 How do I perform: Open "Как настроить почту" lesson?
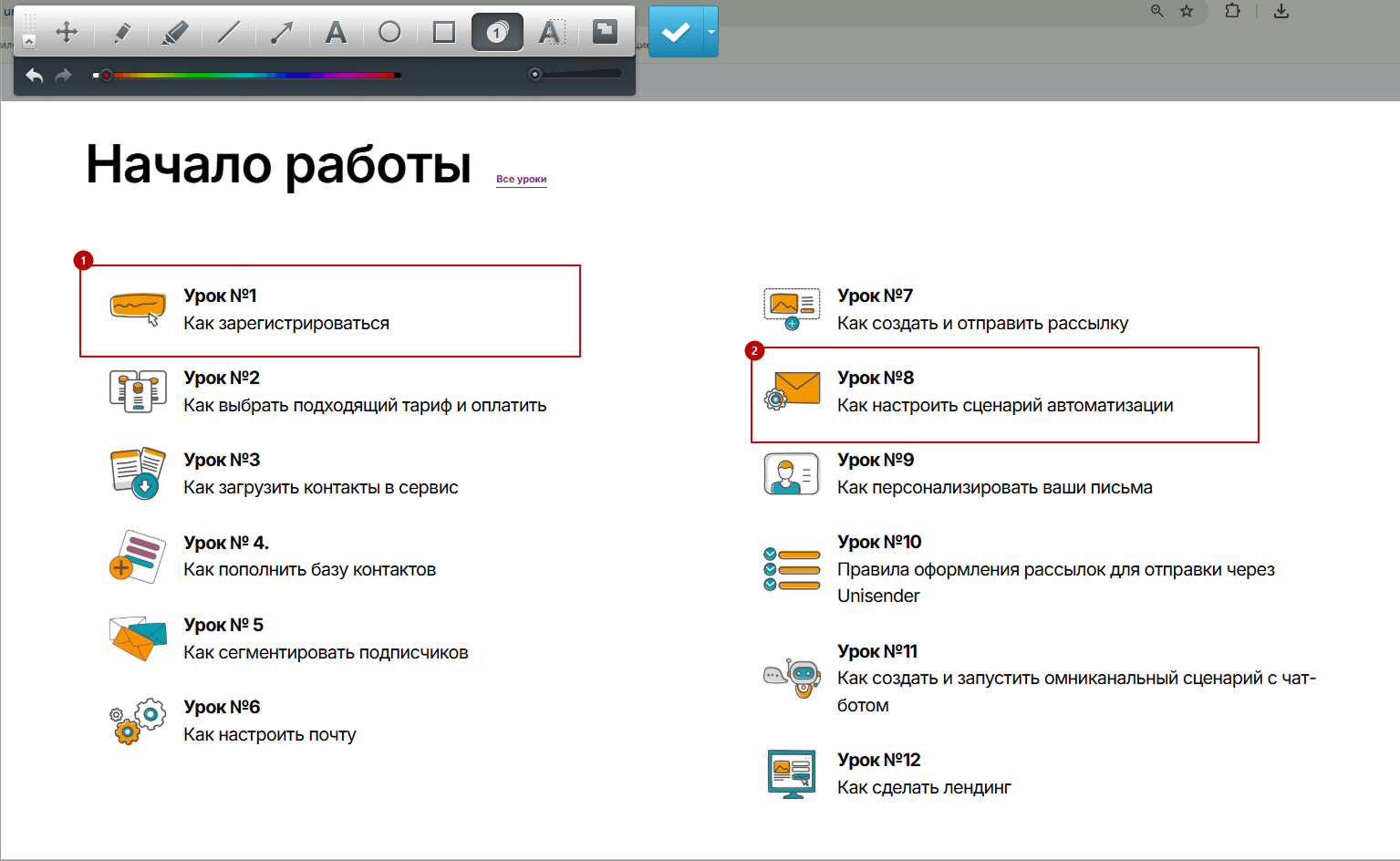pos(270,735)
